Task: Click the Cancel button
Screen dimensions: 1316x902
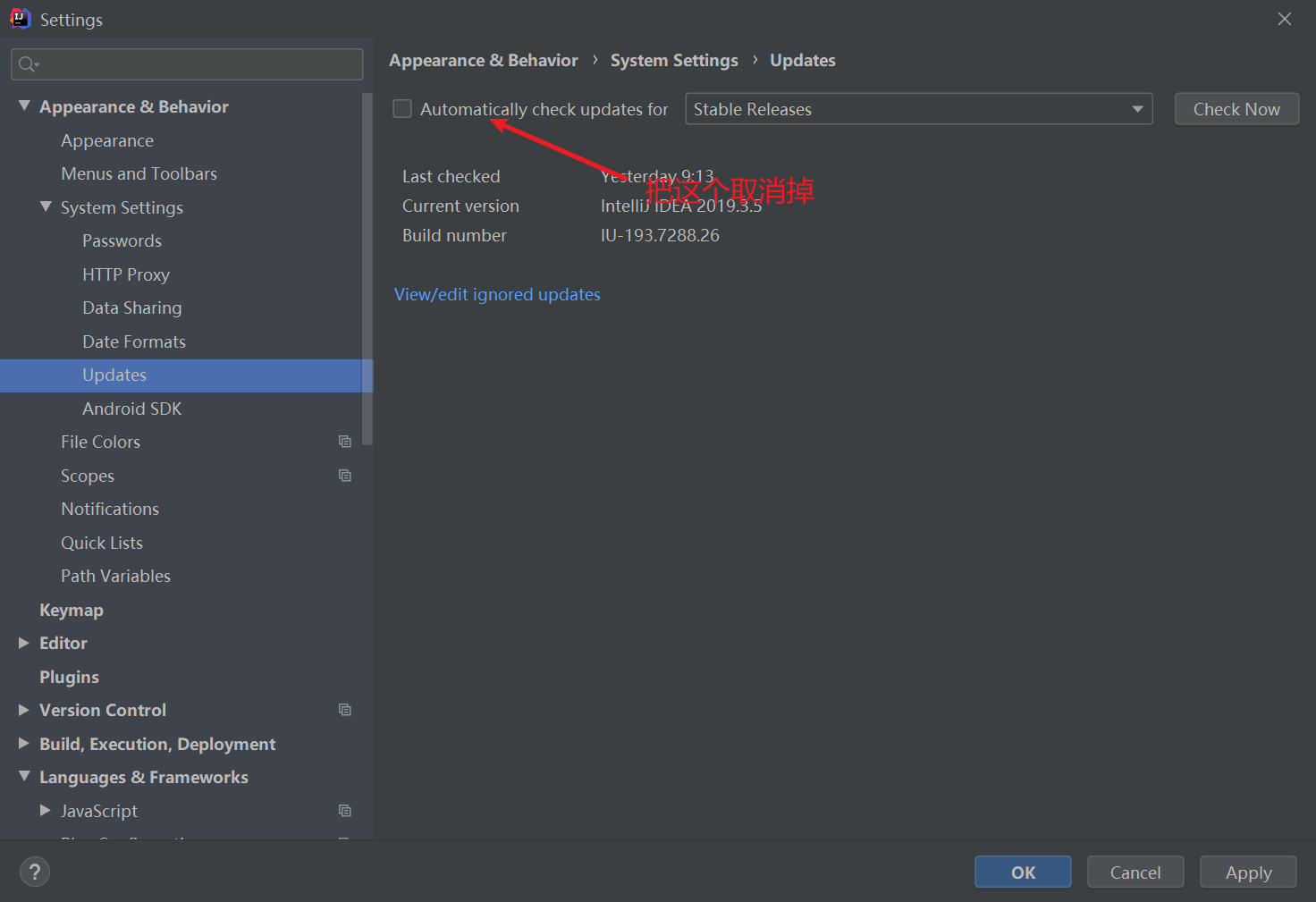Action: [1135, 872]
